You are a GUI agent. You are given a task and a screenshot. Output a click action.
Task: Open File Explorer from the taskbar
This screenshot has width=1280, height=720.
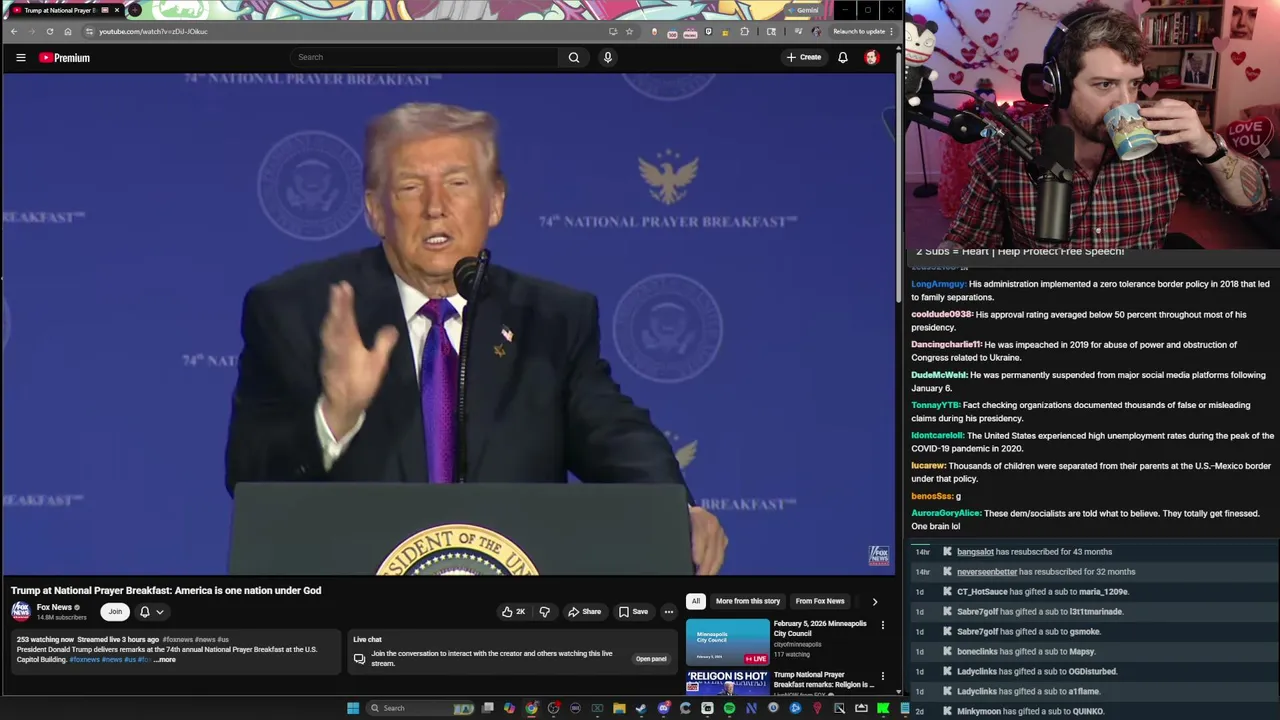point(619,708)
